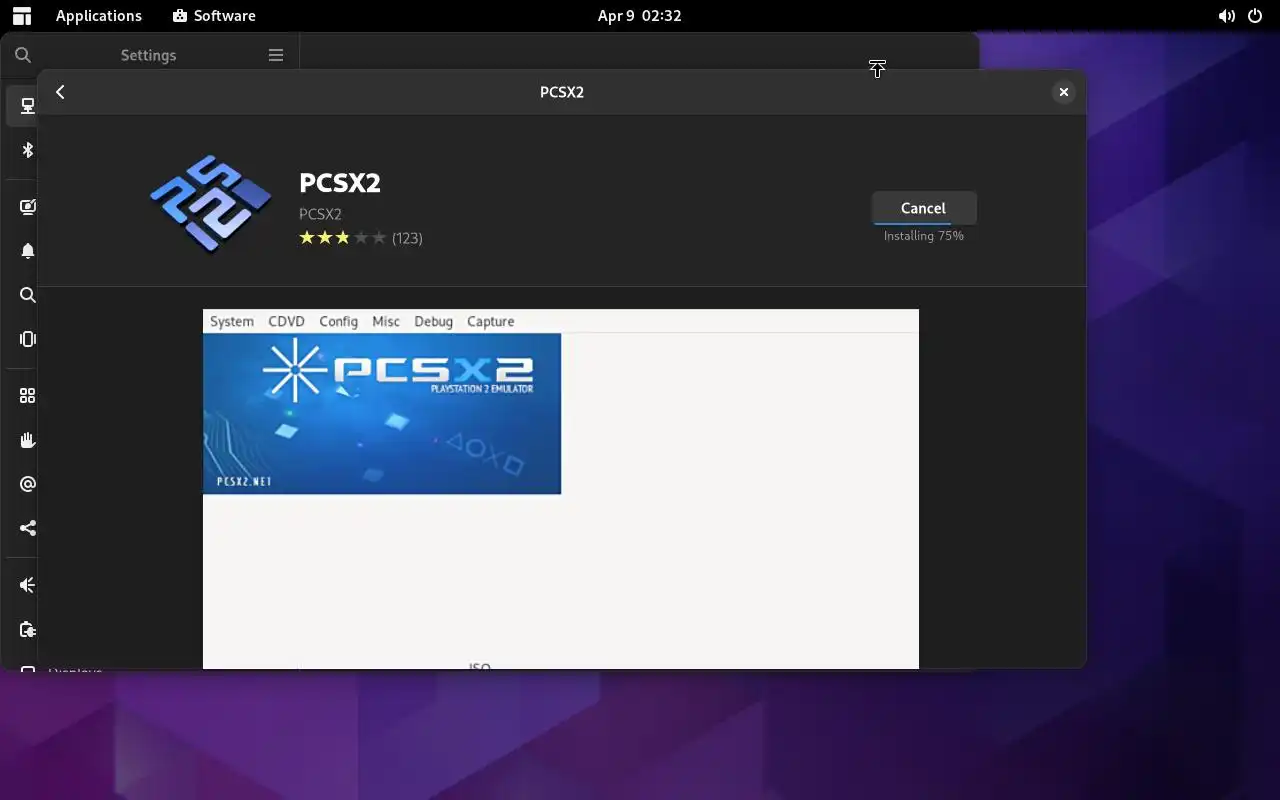Screen dimensions: 1280x800
Task: Select the Notifications bell in Settings sidebar
Action: [27, 251]
